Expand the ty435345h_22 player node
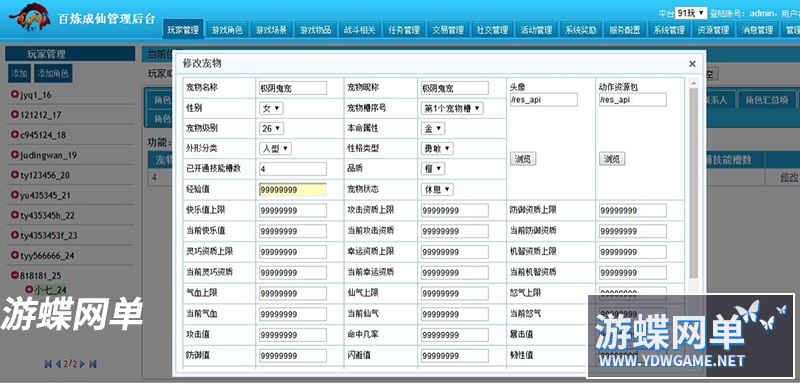Image resolution: width=800 pixels, height=384 pixels. [x=14, y=215]
